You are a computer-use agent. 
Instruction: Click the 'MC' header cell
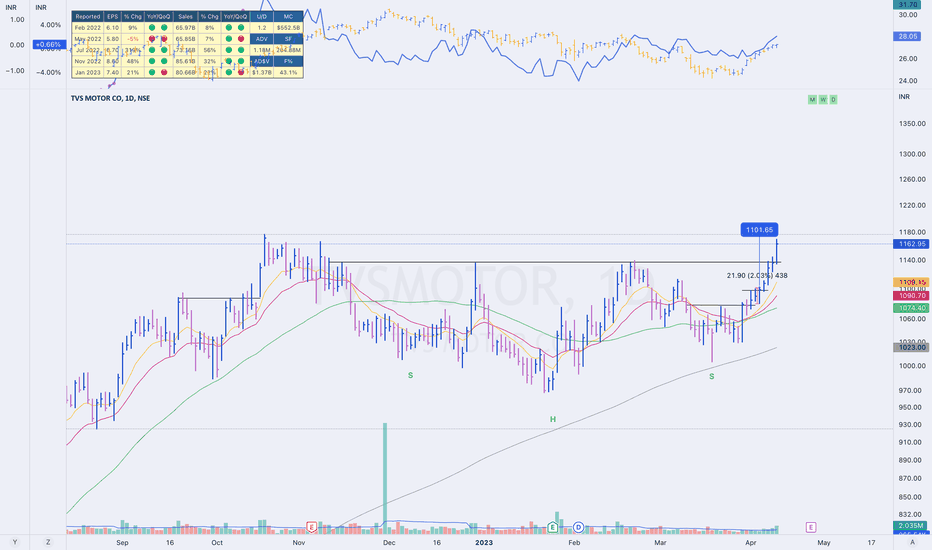[288, 17]
